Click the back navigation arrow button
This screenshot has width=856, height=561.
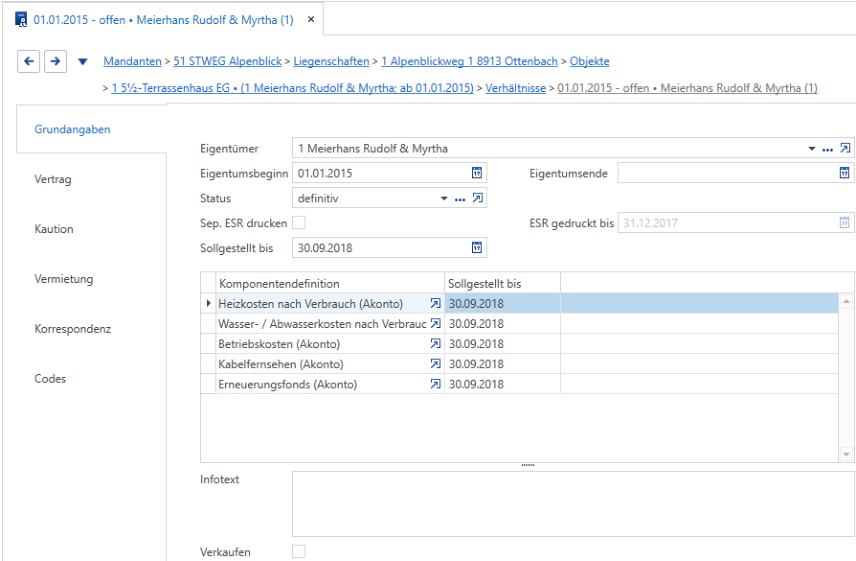pyautogui.click(x=28, y=61)
